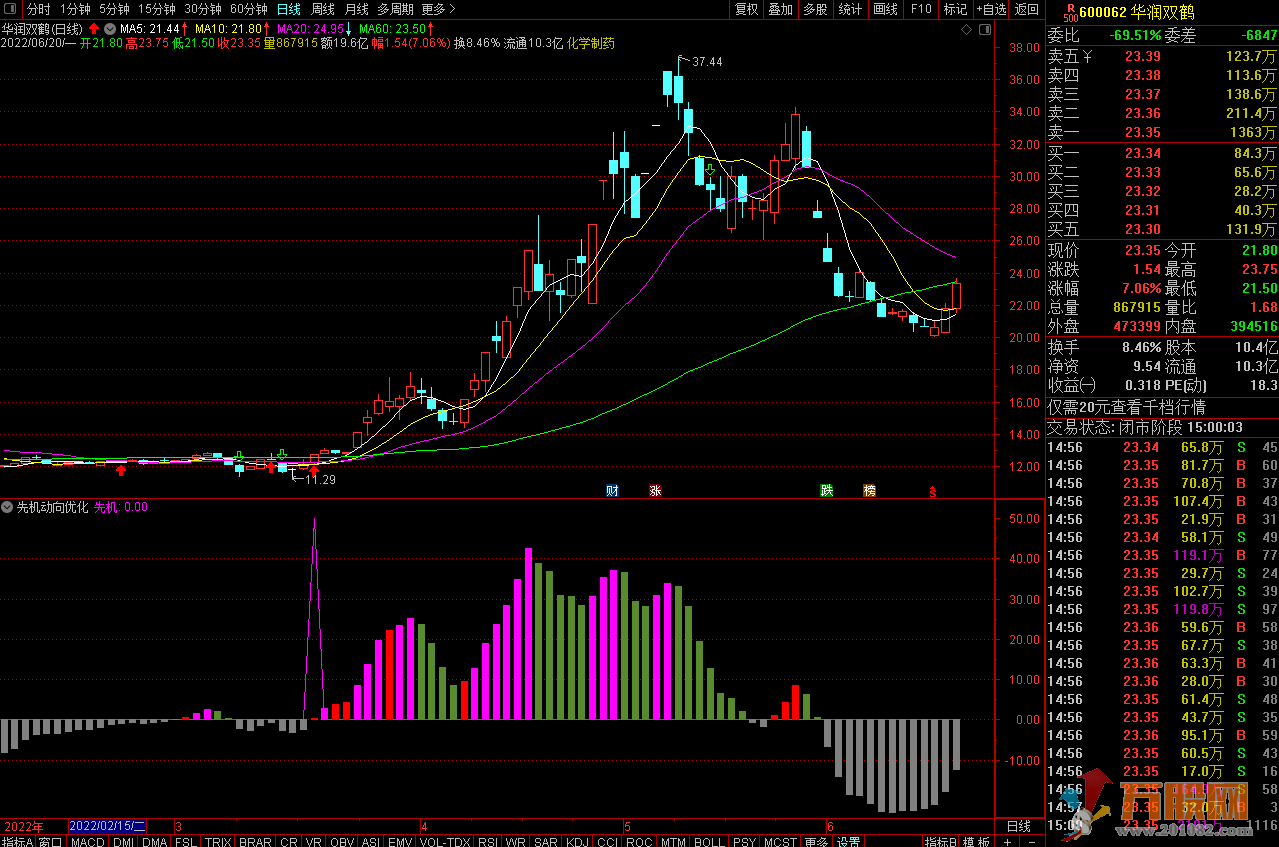
Task: Select the CCI indicator tab
Action: click(607, 841)
